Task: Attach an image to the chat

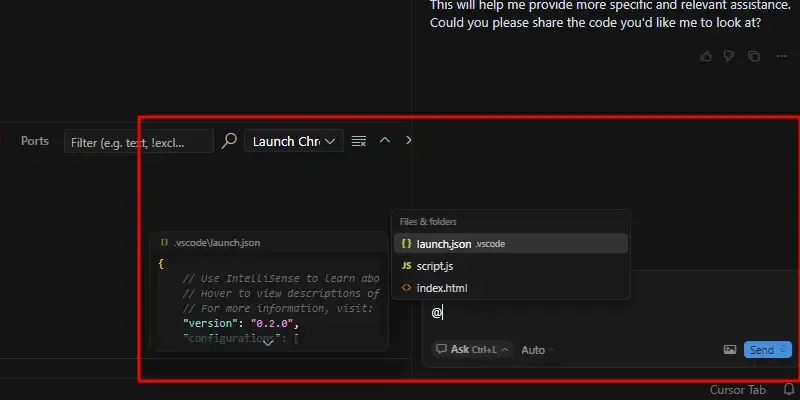Action: pos(730,349)
